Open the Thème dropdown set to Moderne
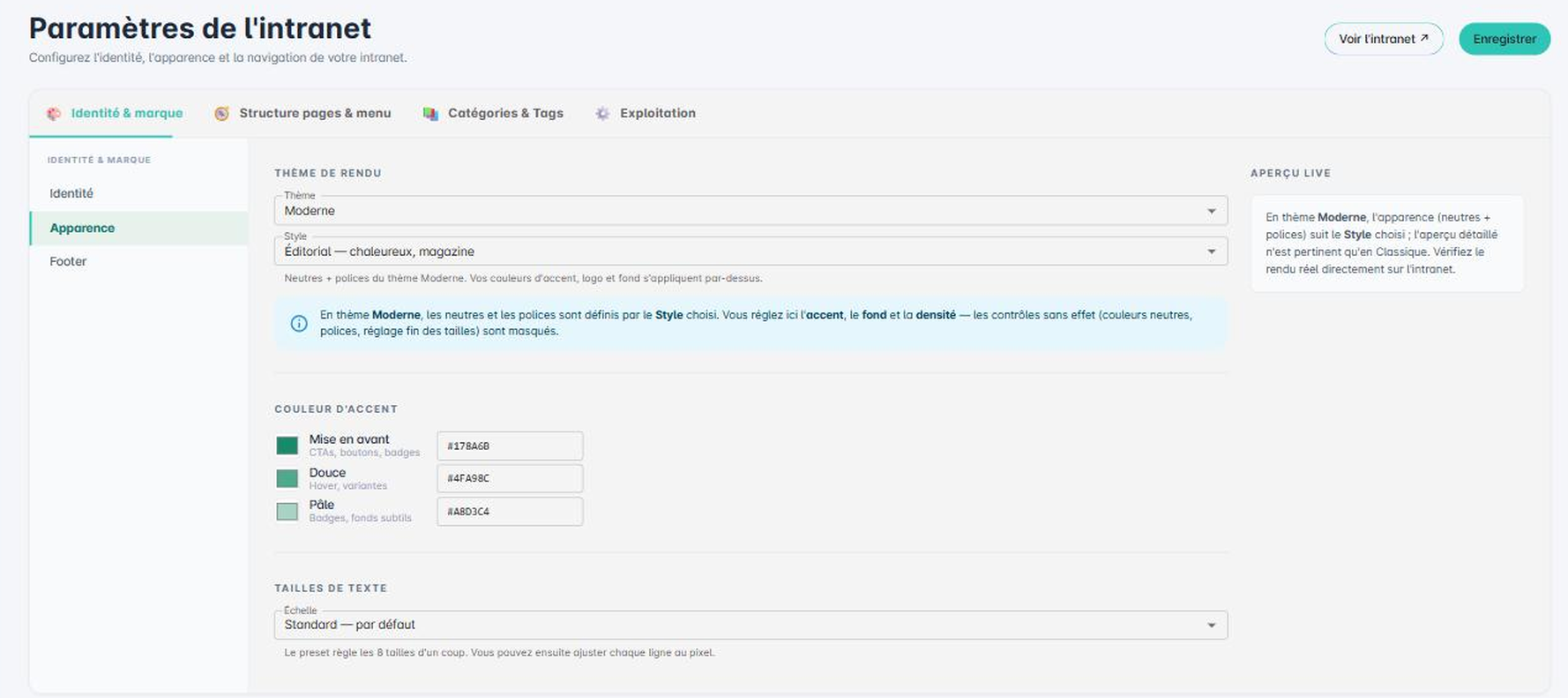This screenshot has width=1568, height=698. 750,211
